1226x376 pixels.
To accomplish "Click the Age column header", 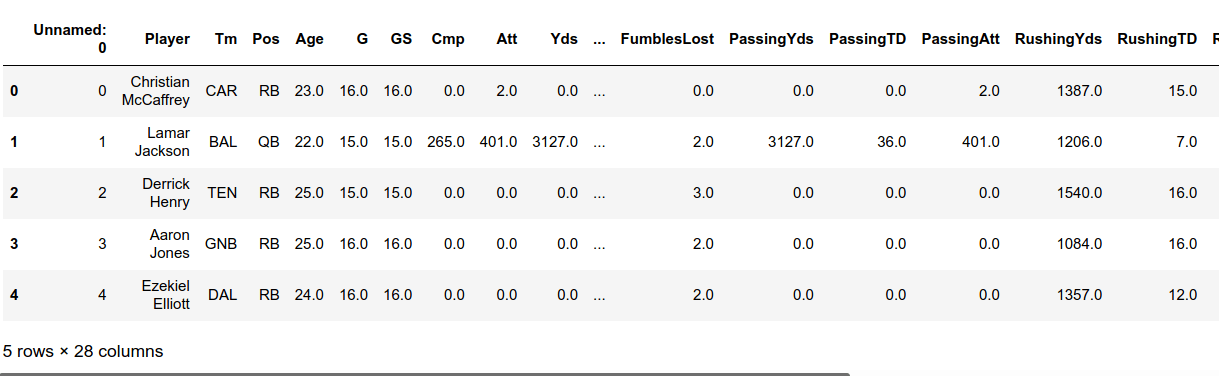I will [x=310, y=39].
